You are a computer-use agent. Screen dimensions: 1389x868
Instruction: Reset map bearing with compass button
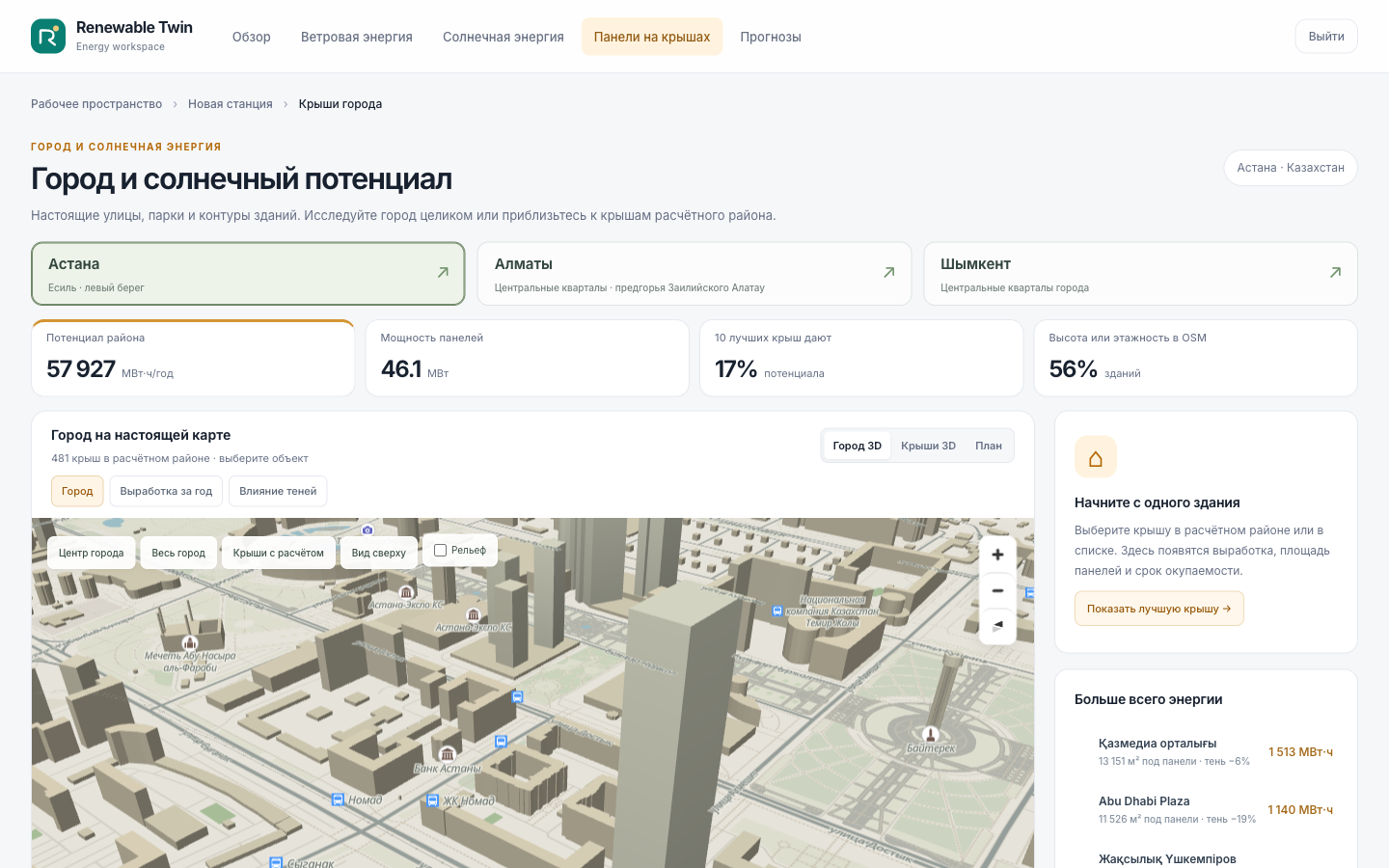tap(997, 626)
